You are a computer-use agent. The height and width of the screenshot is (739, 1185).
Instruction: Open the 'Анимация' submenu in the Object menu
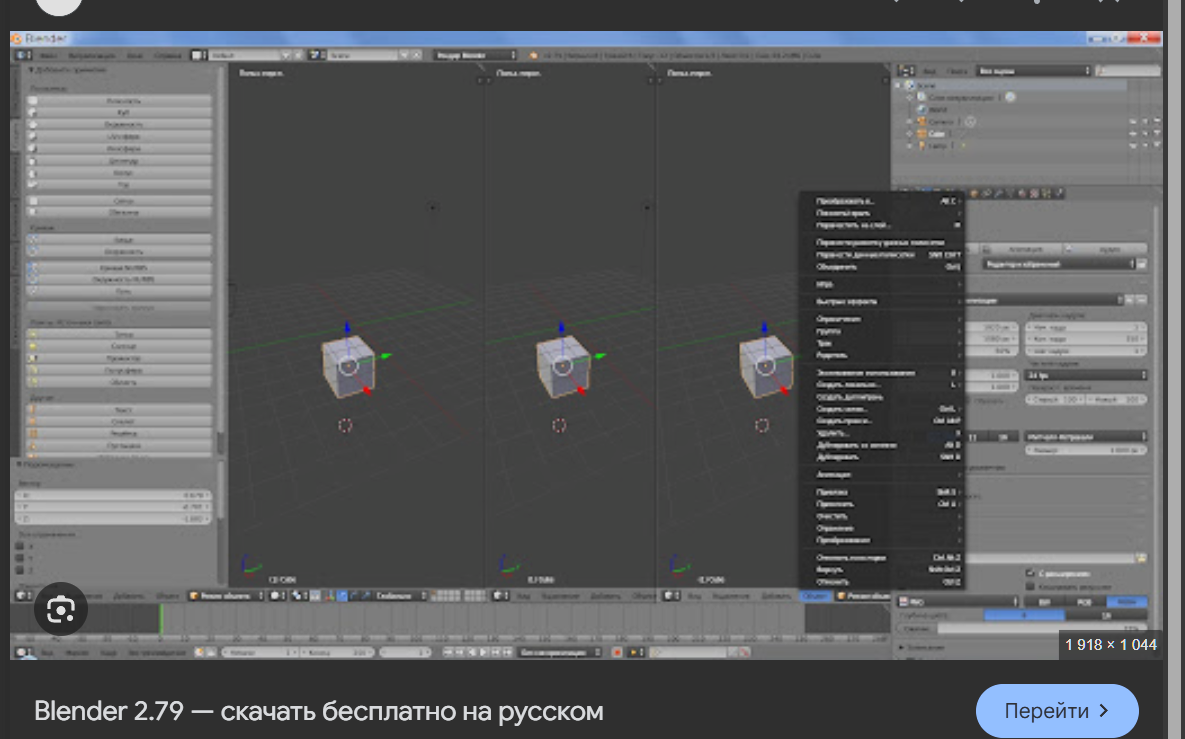pos(882,475)
